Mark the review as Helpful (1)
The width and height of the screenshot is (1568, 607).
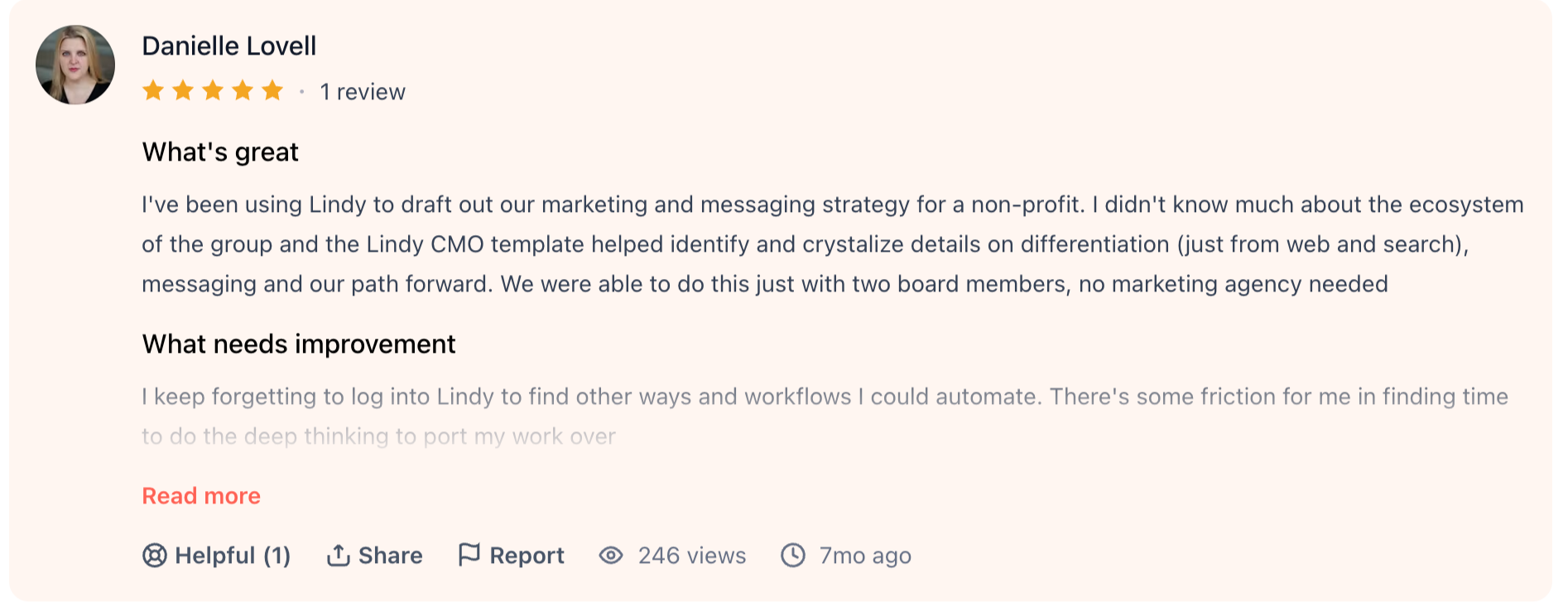coord(217,555)
